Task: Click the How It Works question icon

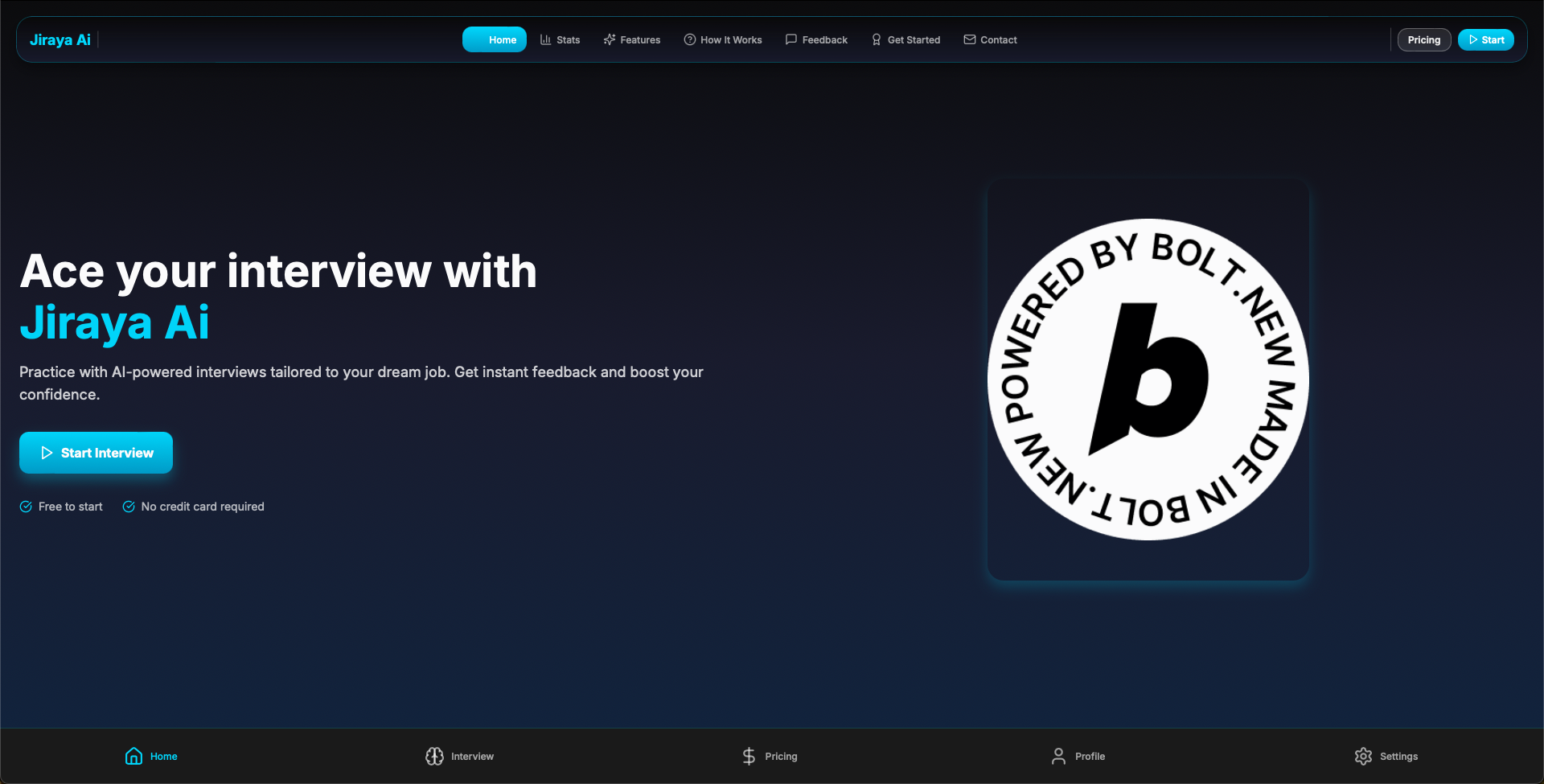Action: (x=690, y=39)
